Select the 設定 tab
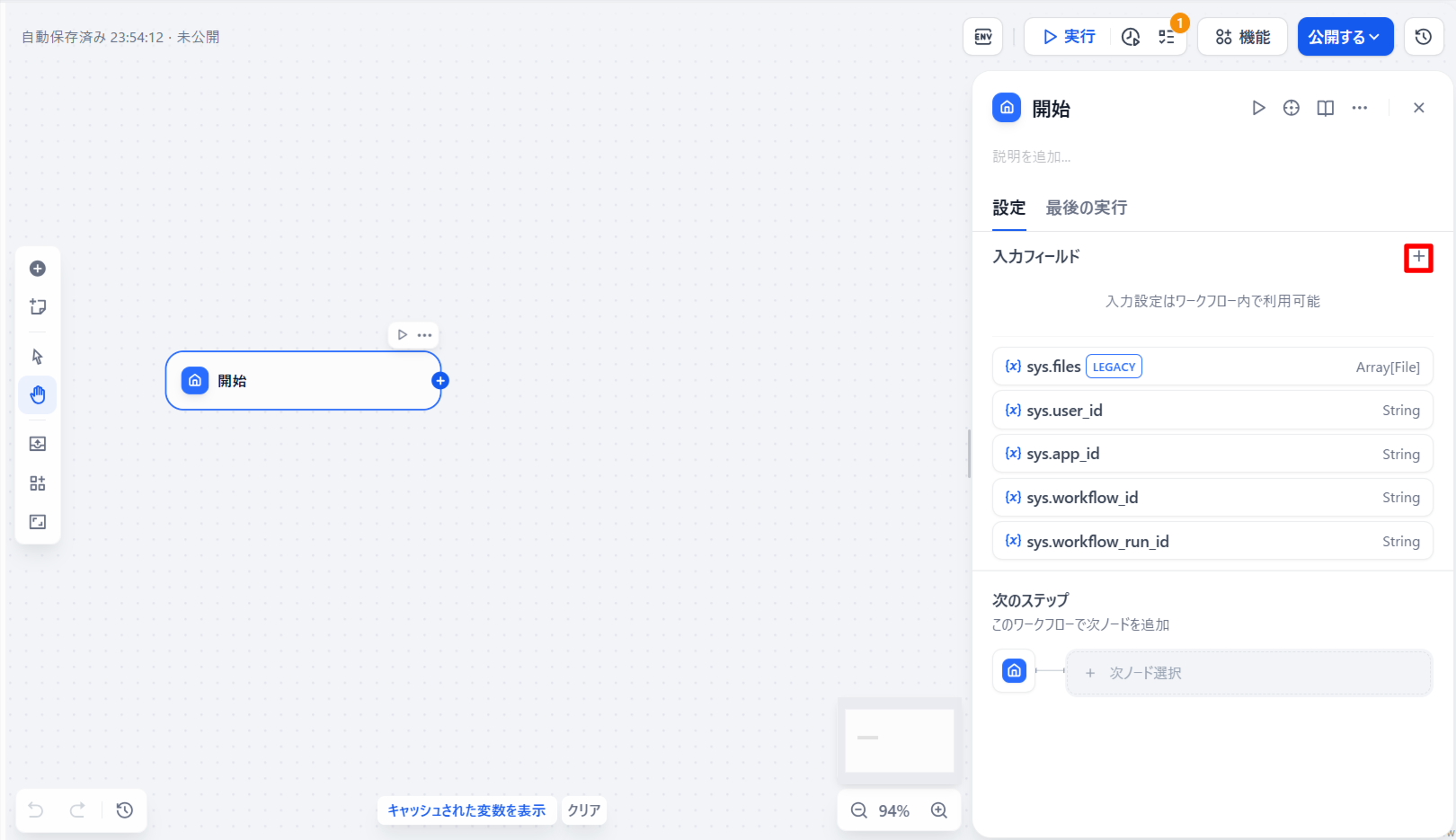Screen dimensions: 1456x840 point(1008,208)
